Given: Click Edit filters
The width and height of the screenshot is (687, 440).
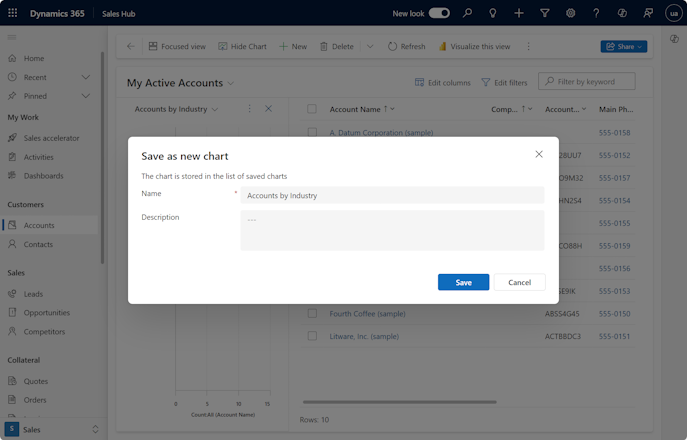Looking at the screenshot, I should (504, 82).
